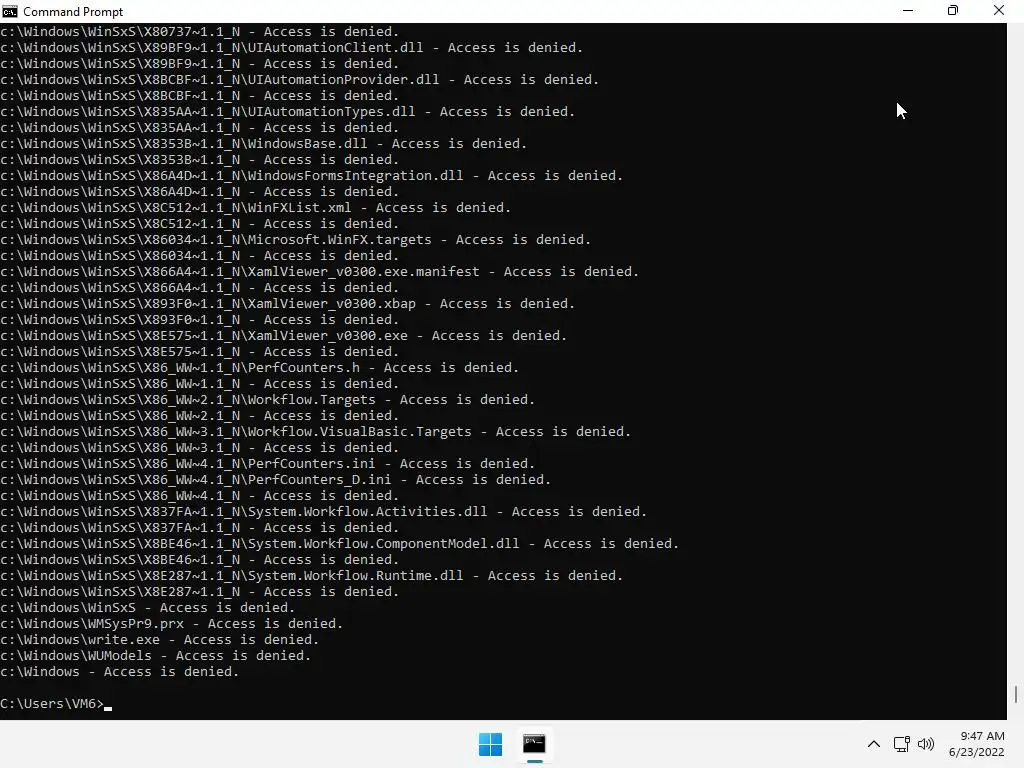Image resolution: width=1024 pixels, height=768 pixels.
Task: Open the clock showing 9:47 AM
Action: pyautogui.click(x=982, y=736)
